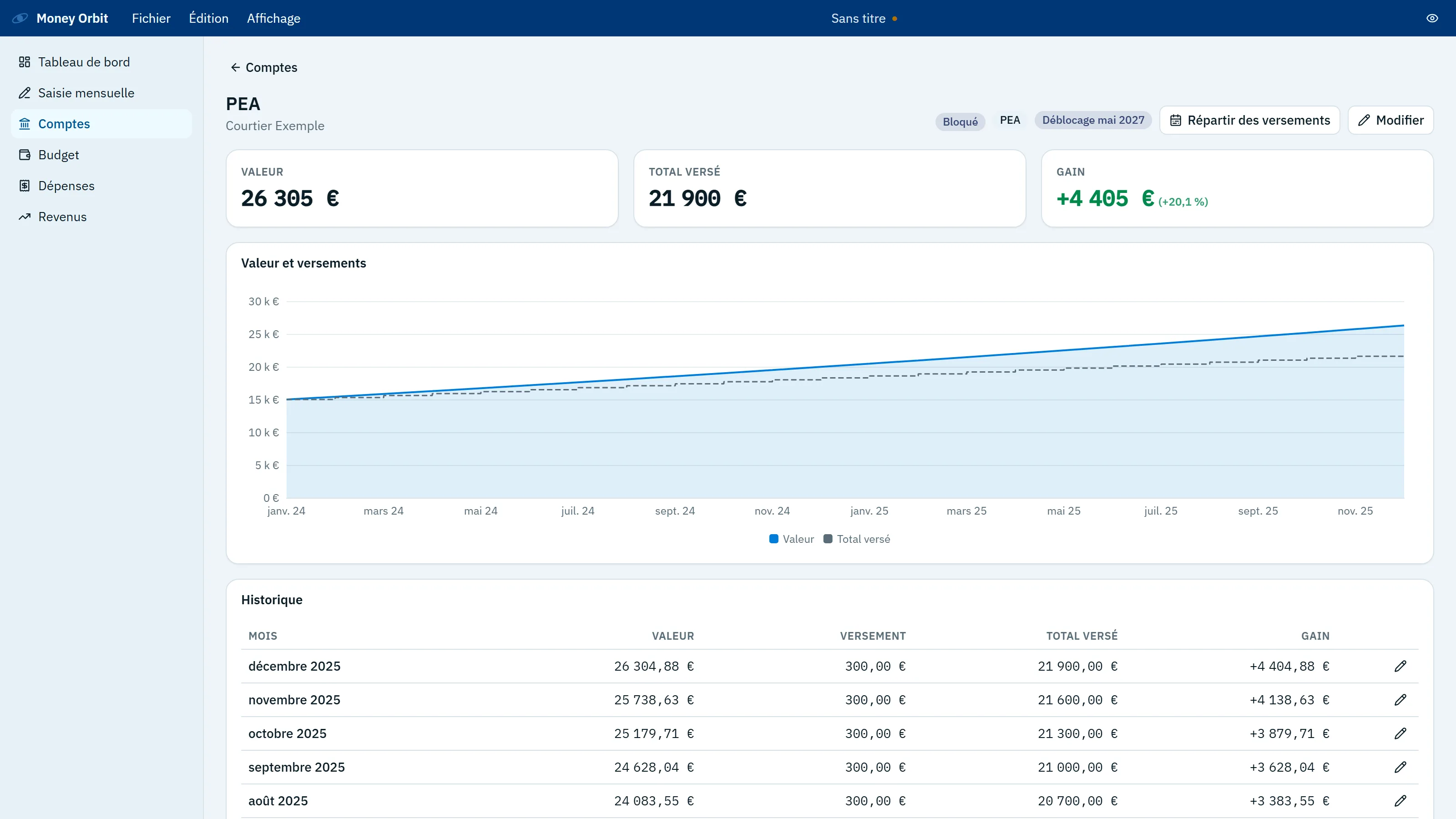Click the Sans titre document title
This screenshot has width=1456, height=819.
858,18
